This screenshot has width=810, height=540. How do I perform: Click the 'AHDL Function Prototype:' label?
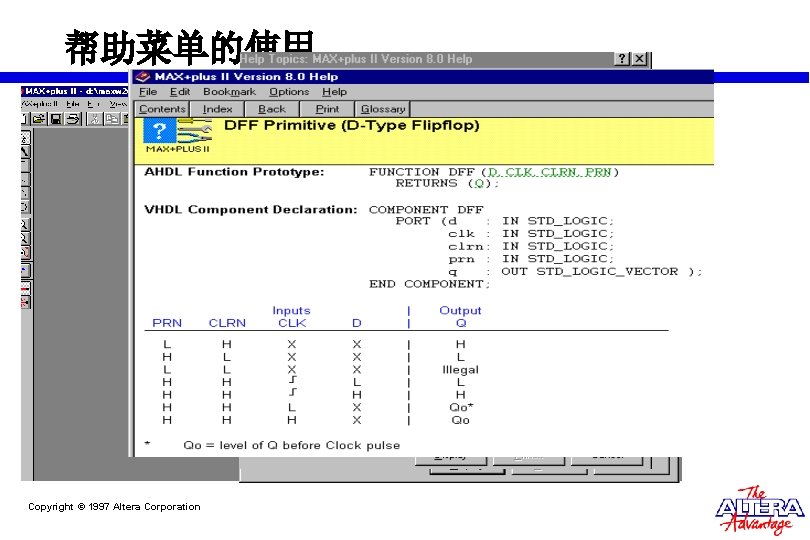point(234,172)
